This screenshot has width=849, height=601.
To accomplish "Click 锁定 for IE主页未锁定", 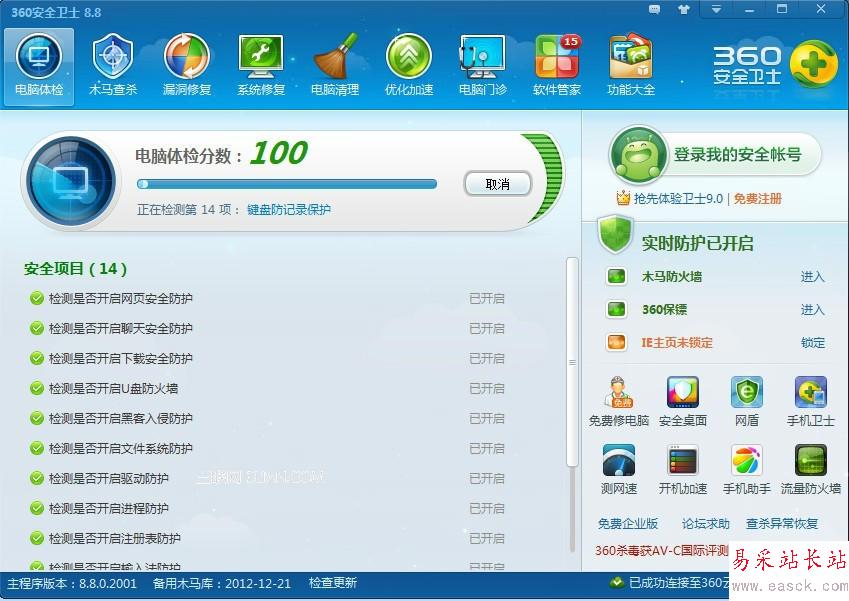I will point(812,343).
